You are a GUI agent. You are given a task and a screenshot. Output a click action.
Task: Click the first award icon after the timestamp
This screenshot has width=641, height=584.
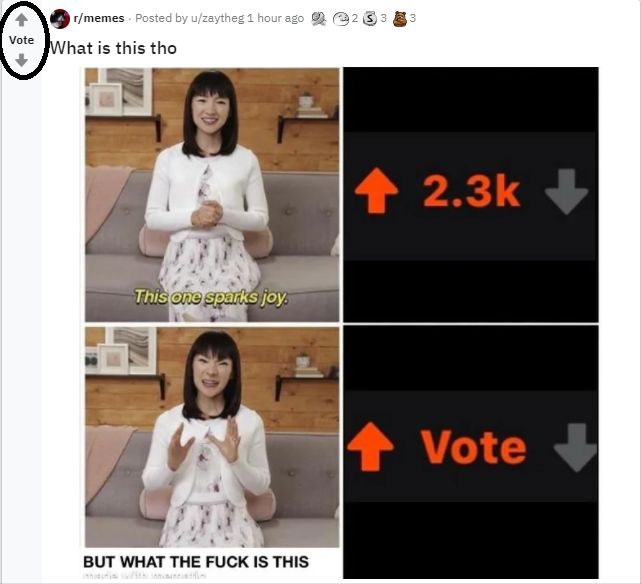pyautogui.click(x=319, y=18)
